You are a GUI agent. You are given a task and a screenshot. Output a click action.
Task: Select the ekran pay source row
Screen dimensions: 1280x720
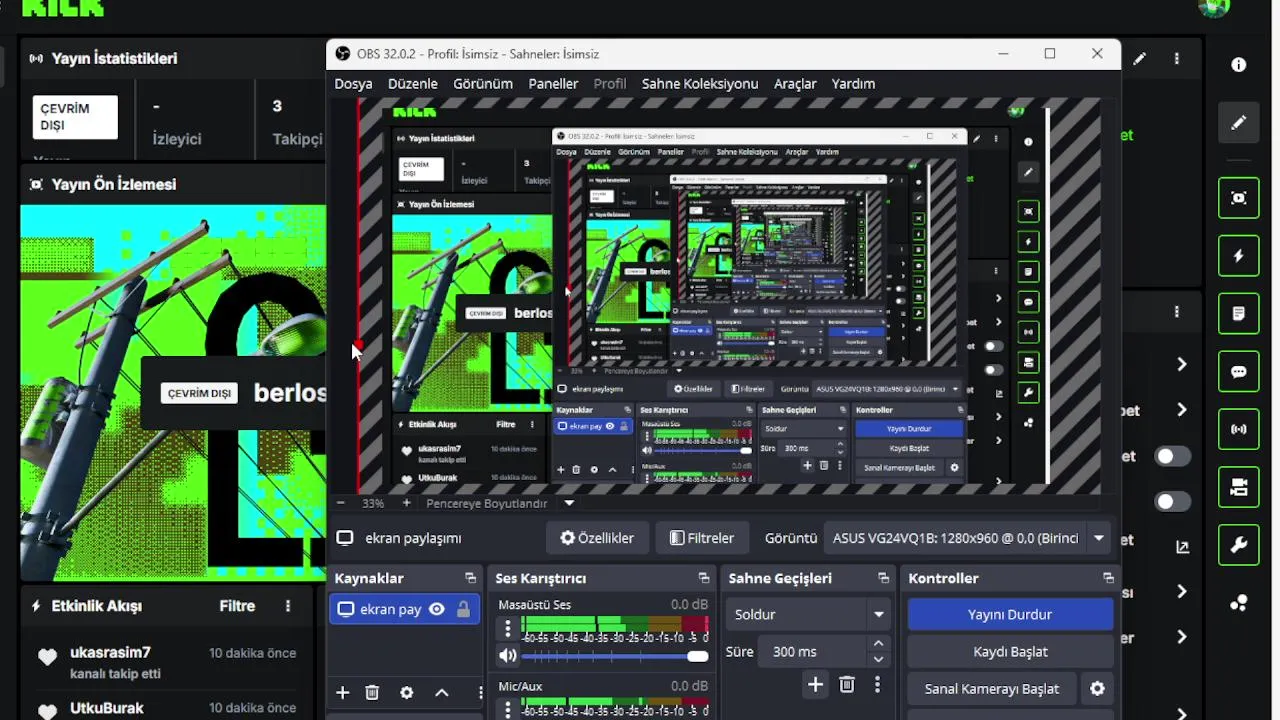[404, 609]
